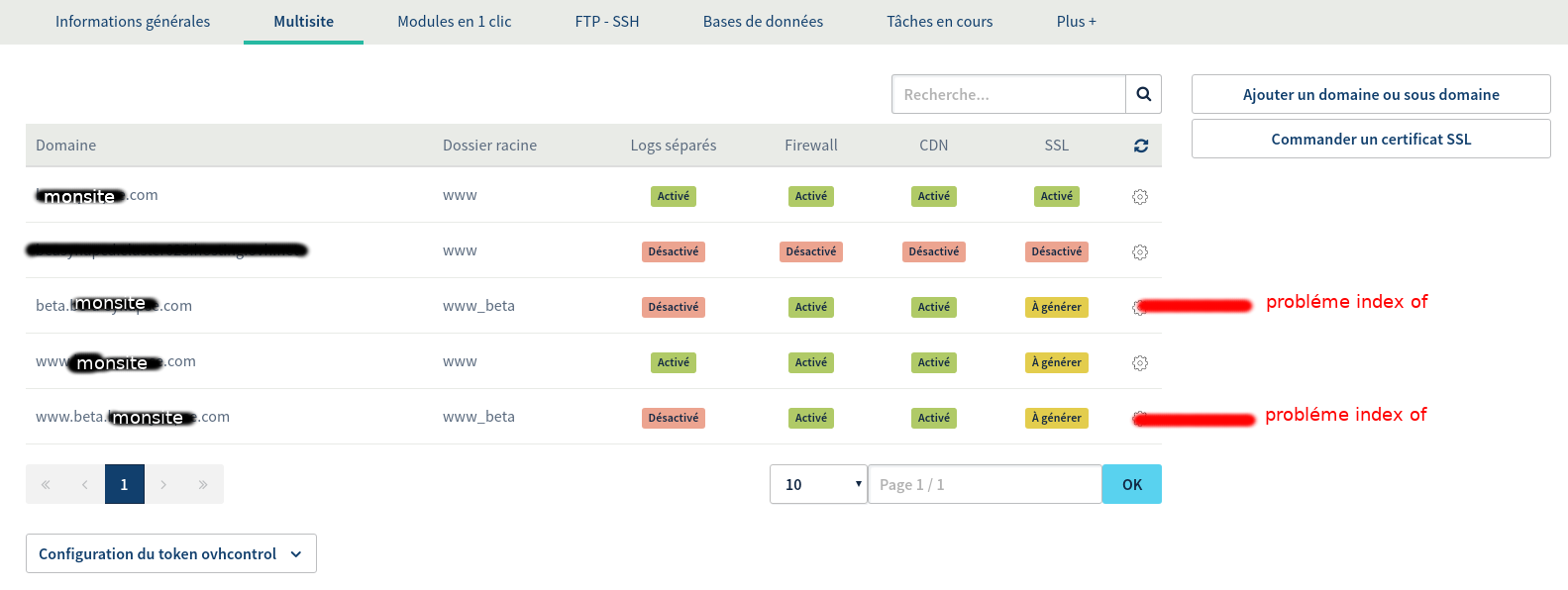Viewport: 1568px width, 590px height.
Task: Go to first page using double-left arrow
Action: click(46, 484)
